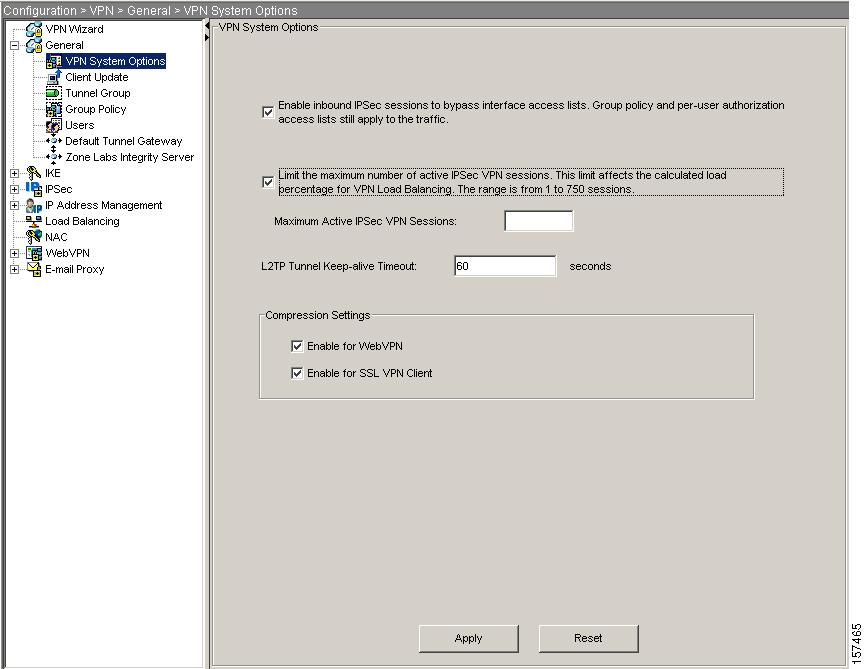
Task: Click the NAC icon
Action: [x=34, y=237]
